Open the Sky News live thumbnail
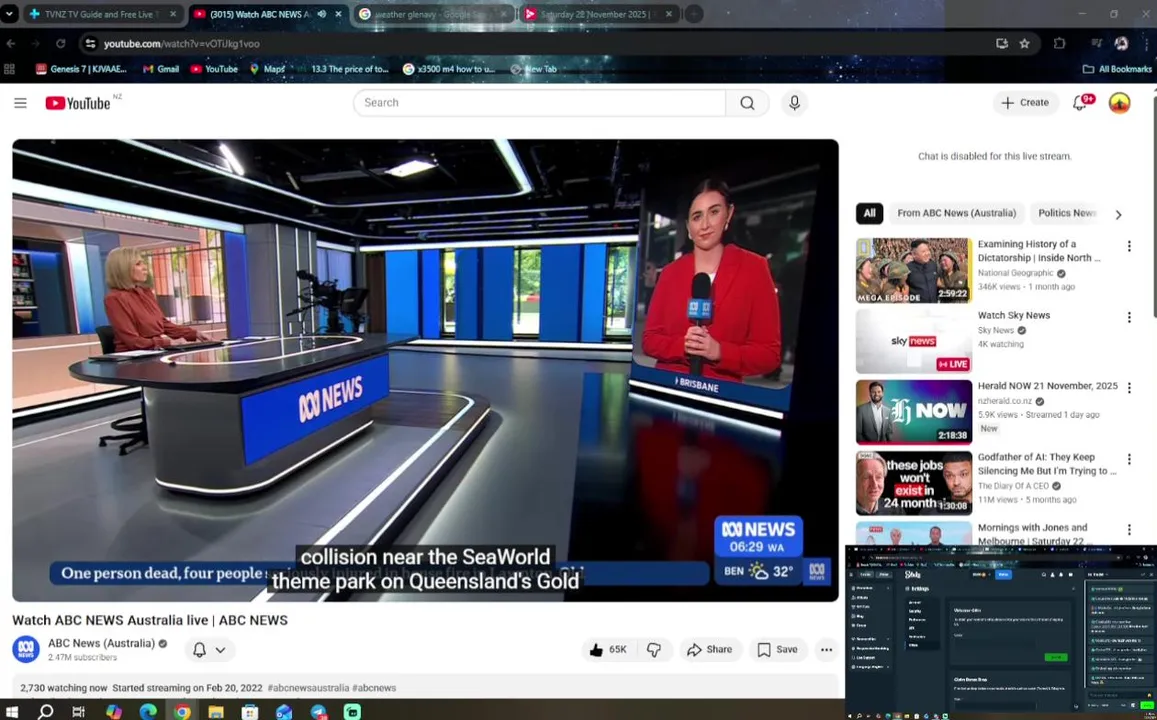This screenshot has height=720, width=1157. pyautogui.click(x=913, y=342)
